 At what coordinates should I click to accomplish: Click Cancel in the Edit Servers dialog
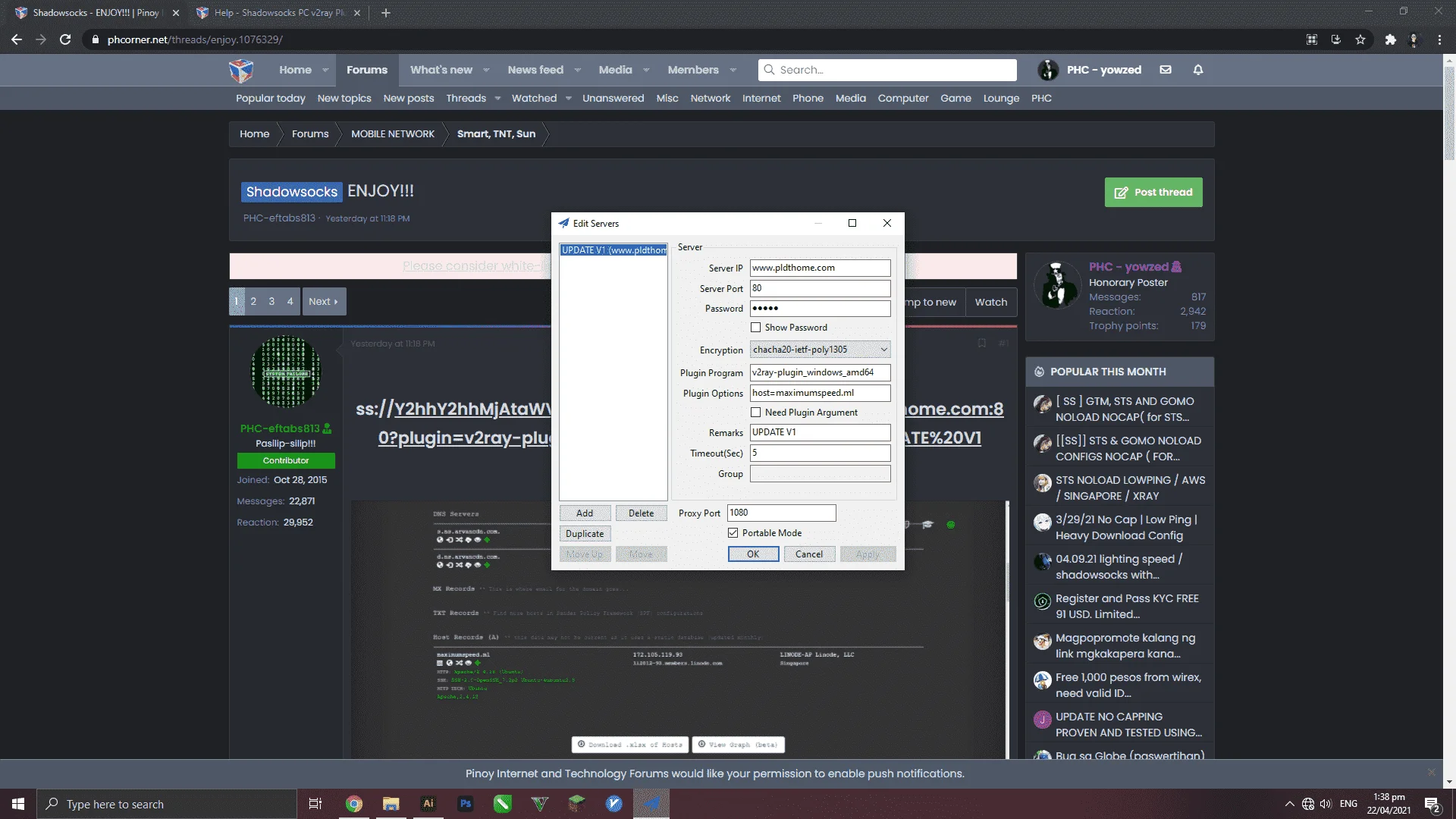809,554
